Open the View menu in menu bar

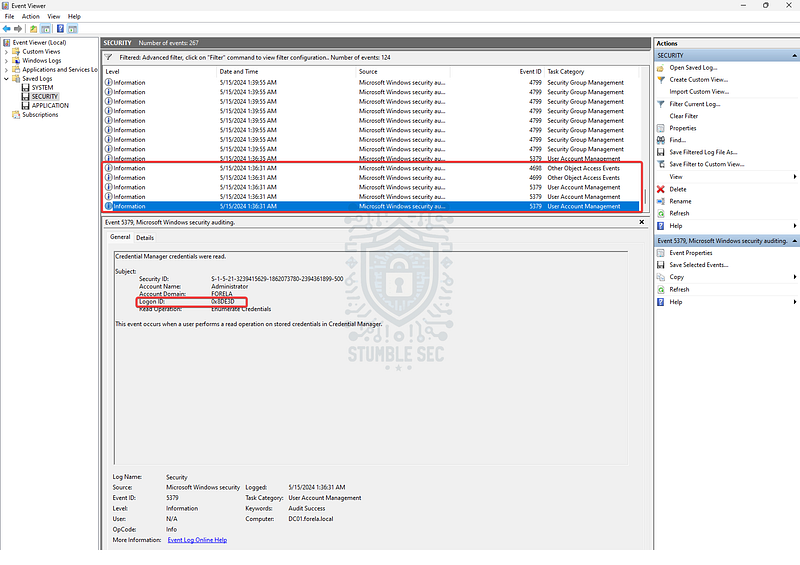[x=54, y=16]
